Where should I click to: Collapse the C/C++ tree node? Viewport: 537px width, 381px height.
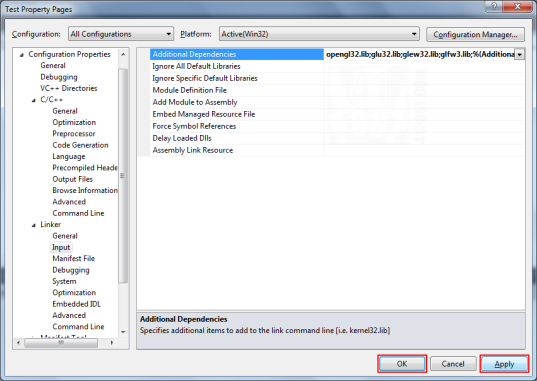point(34,100)
